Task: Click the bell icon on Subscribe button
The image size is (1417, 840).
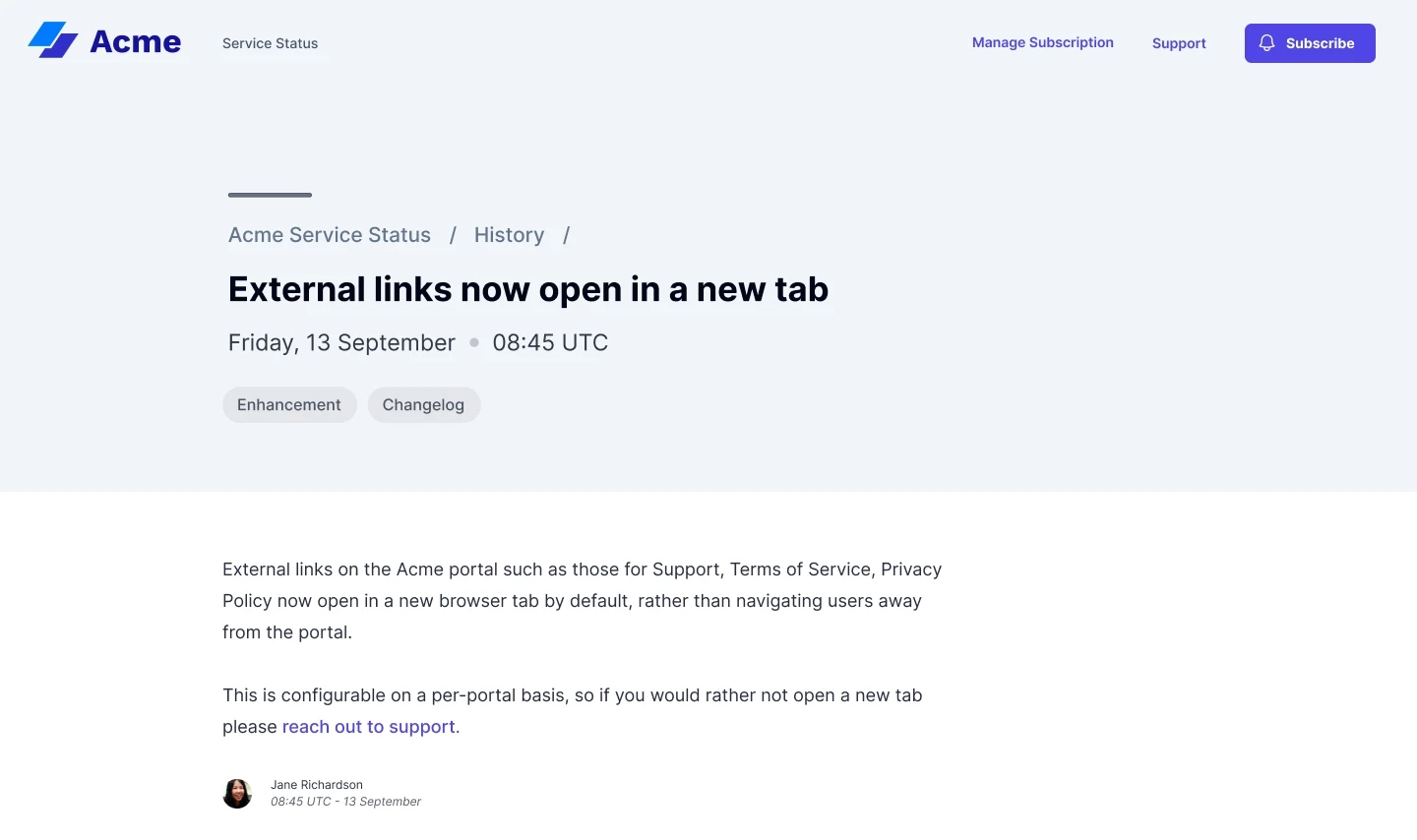Action: pos(1266,43)
